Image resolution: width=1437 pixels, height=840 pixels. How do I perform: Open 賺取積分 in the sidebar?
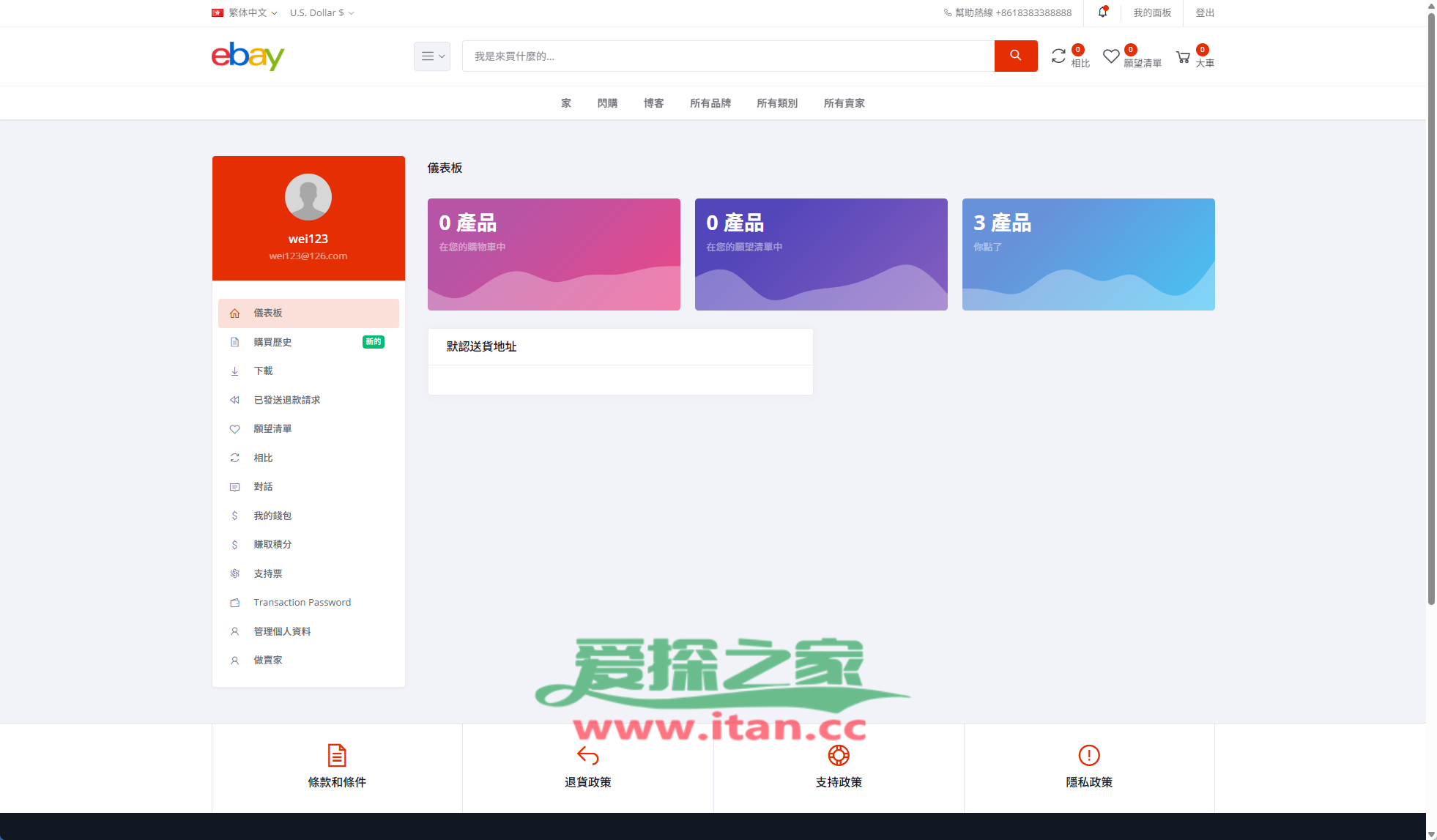[x=308, y=545]
